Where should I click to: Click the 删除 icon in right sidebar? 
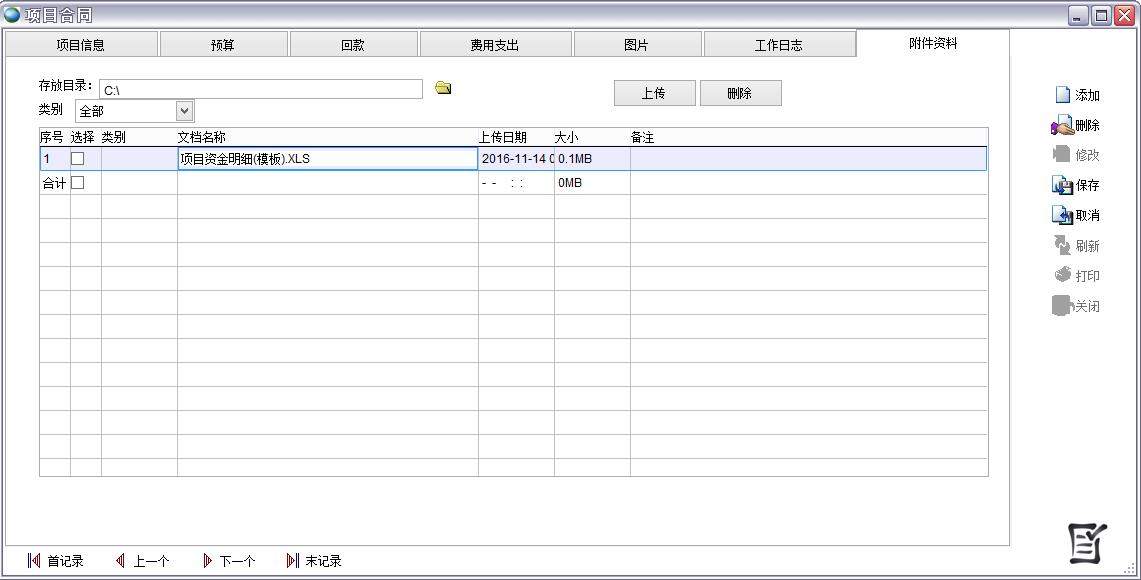coord(1076,124)
